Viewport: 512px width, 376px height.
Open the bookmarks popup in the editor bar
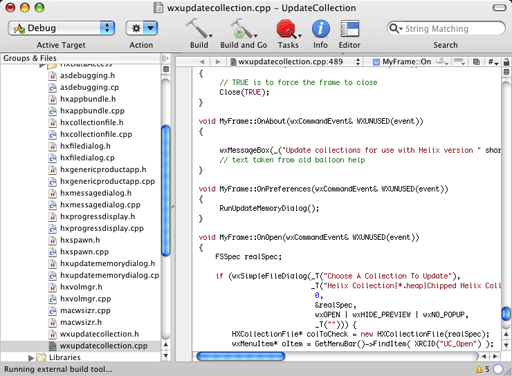[x=442, y=61]
